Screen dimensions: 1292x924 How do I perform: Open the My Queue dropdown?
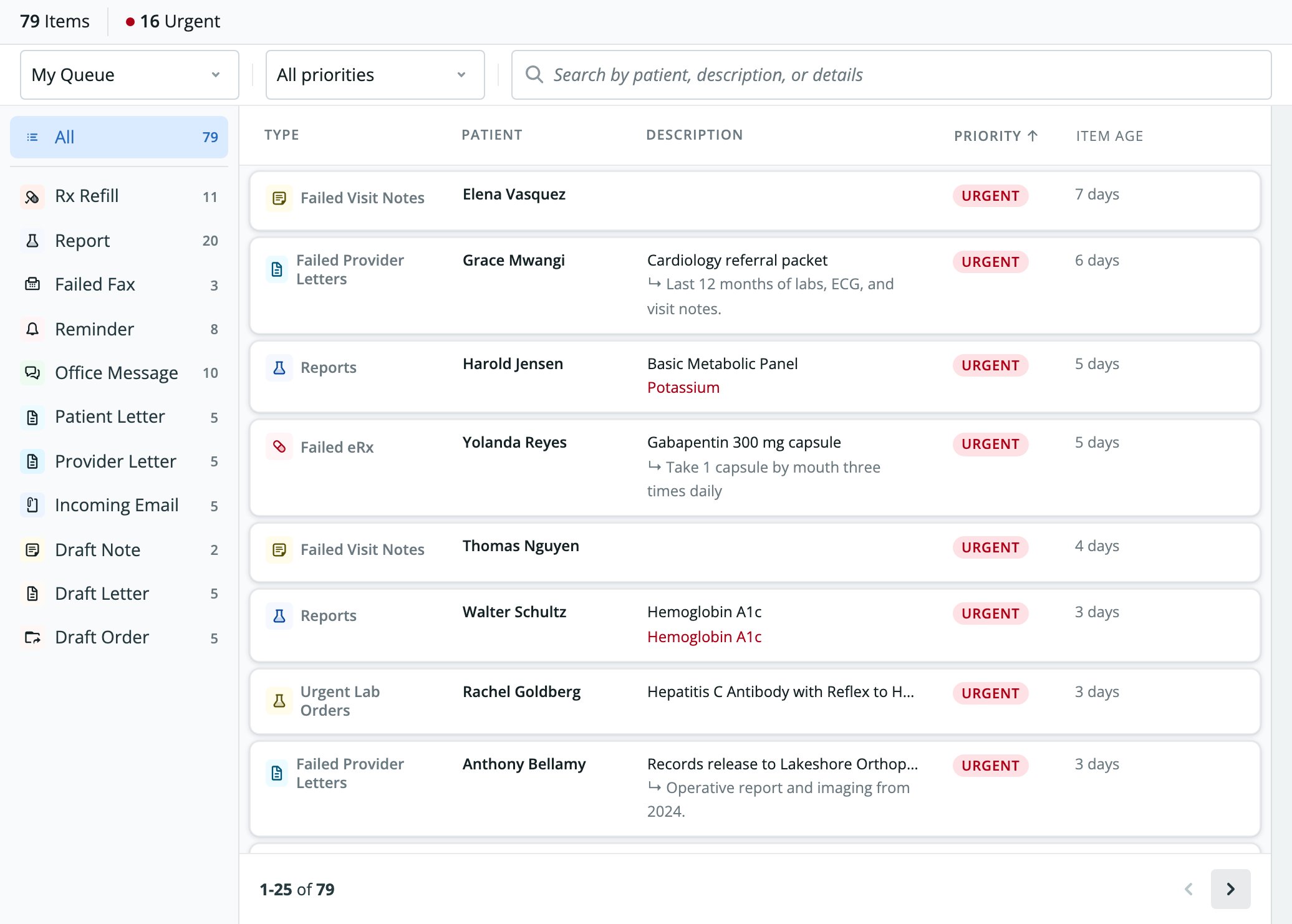[130, 75]
